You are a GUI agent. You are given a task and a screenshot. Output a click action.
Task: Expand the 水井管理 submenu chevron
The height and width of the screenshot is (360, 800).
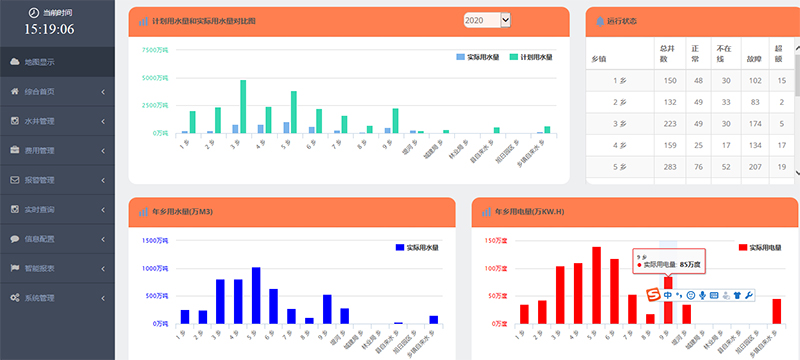(x=103, y=121)
